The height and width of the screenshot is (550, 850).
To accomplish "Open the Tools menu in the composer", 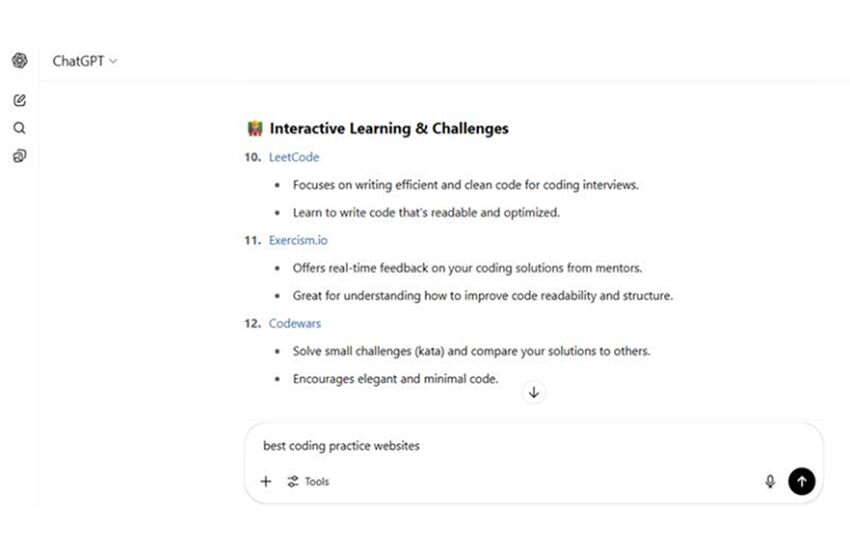I will 308,481.
